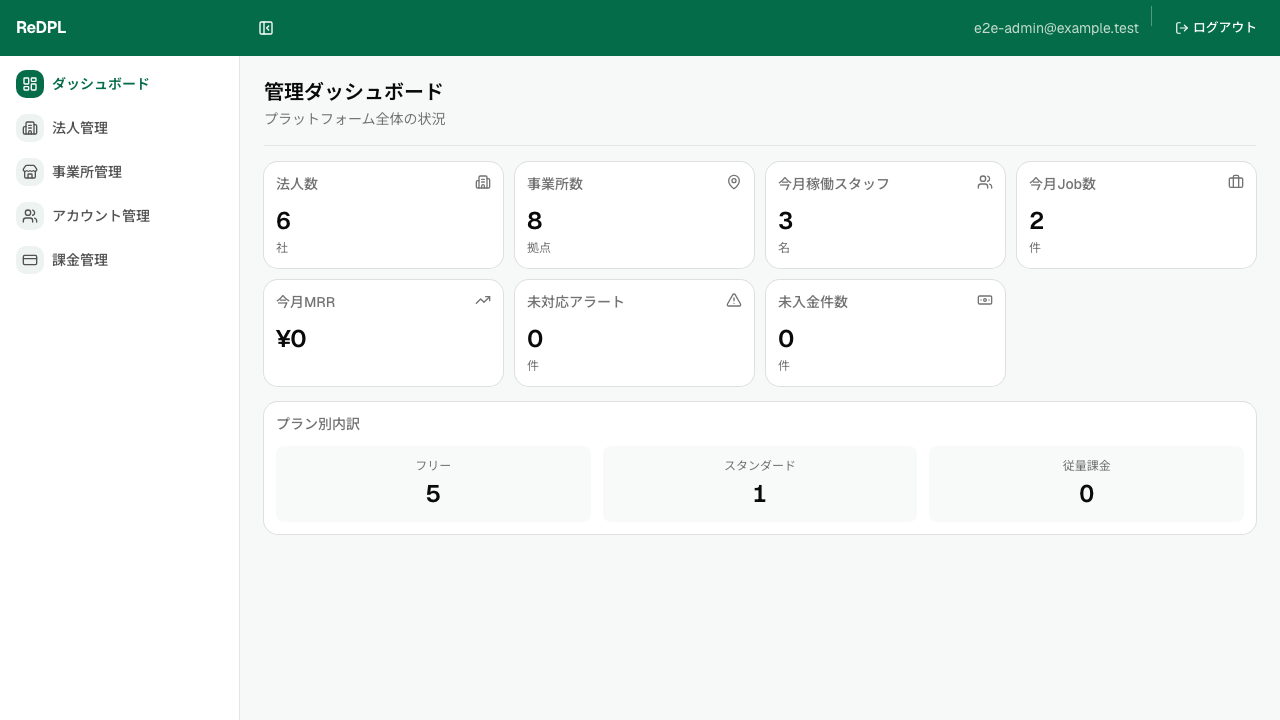
Task: Click the スタンダード plan count tile
Action: click(x=760, y=484)
